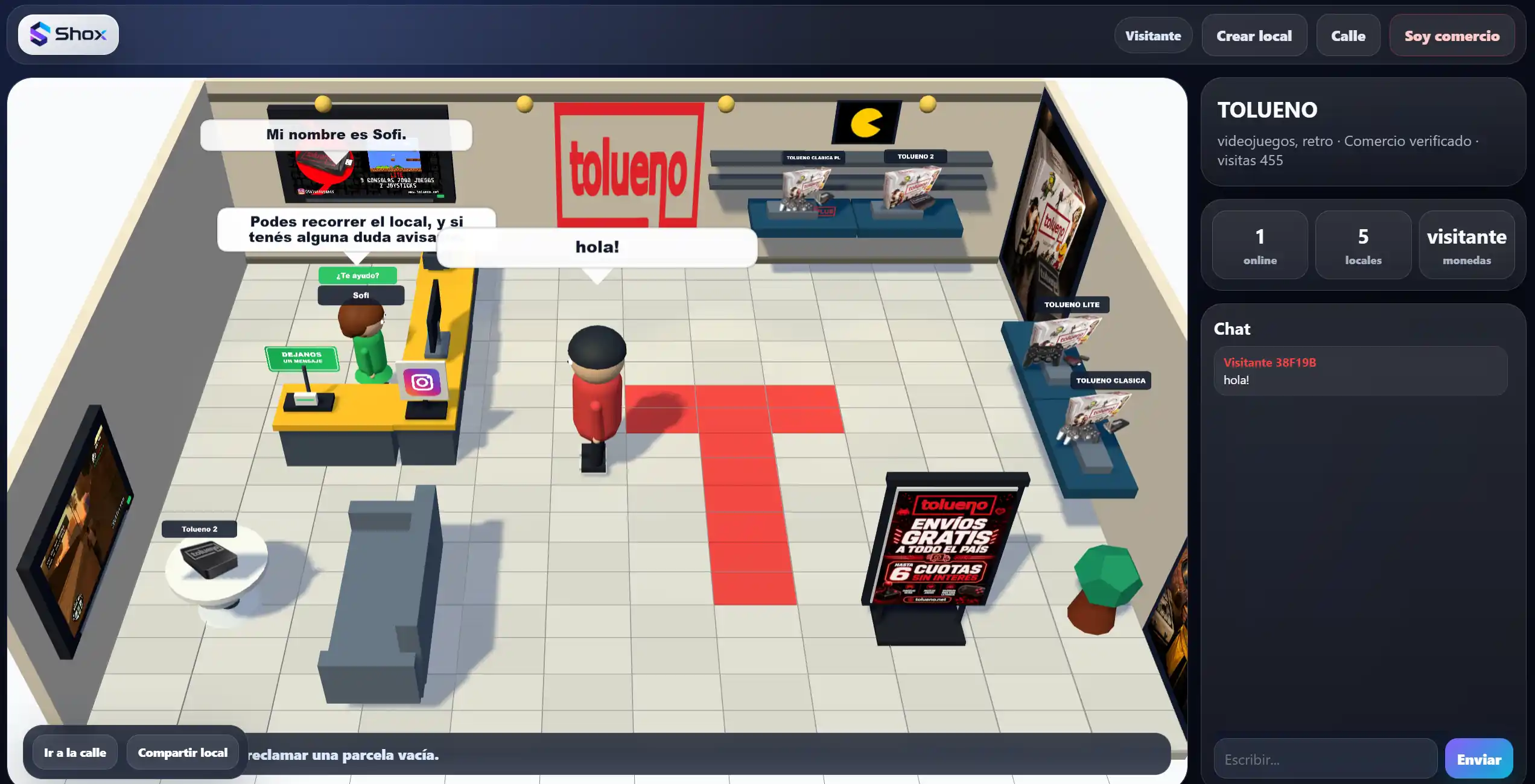Go to the Calle view
The width and height of the screenshot is (1535, 784).
1348,36
